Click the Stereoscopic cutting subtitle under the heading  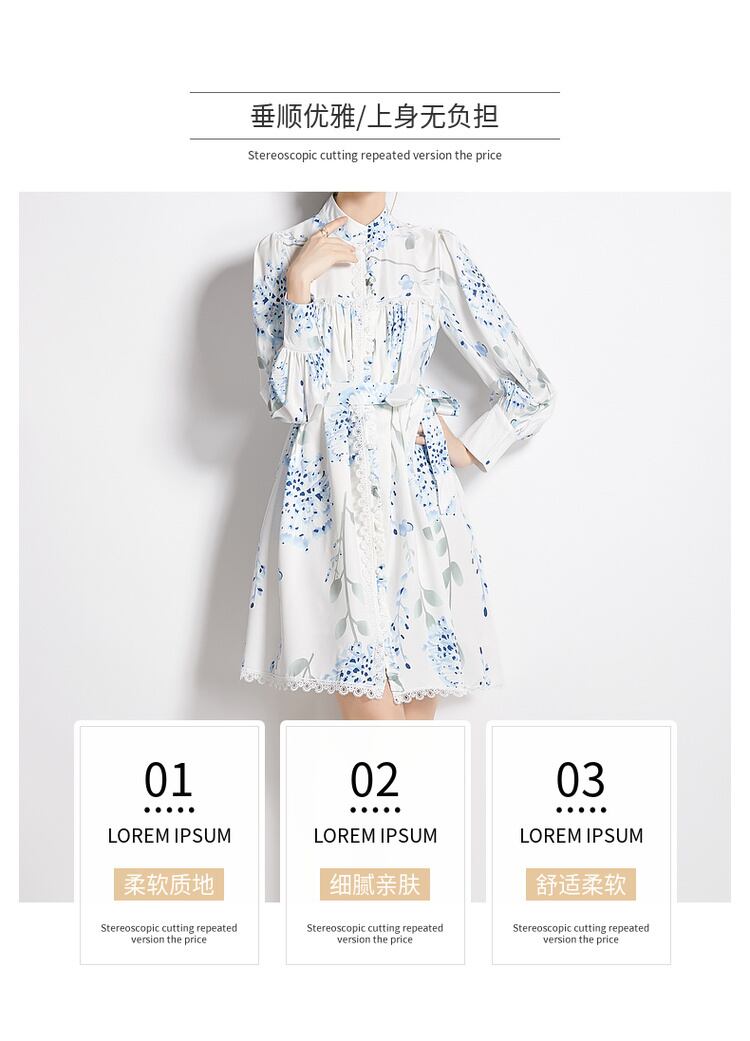pyautogui.click(x=374, y=155)
